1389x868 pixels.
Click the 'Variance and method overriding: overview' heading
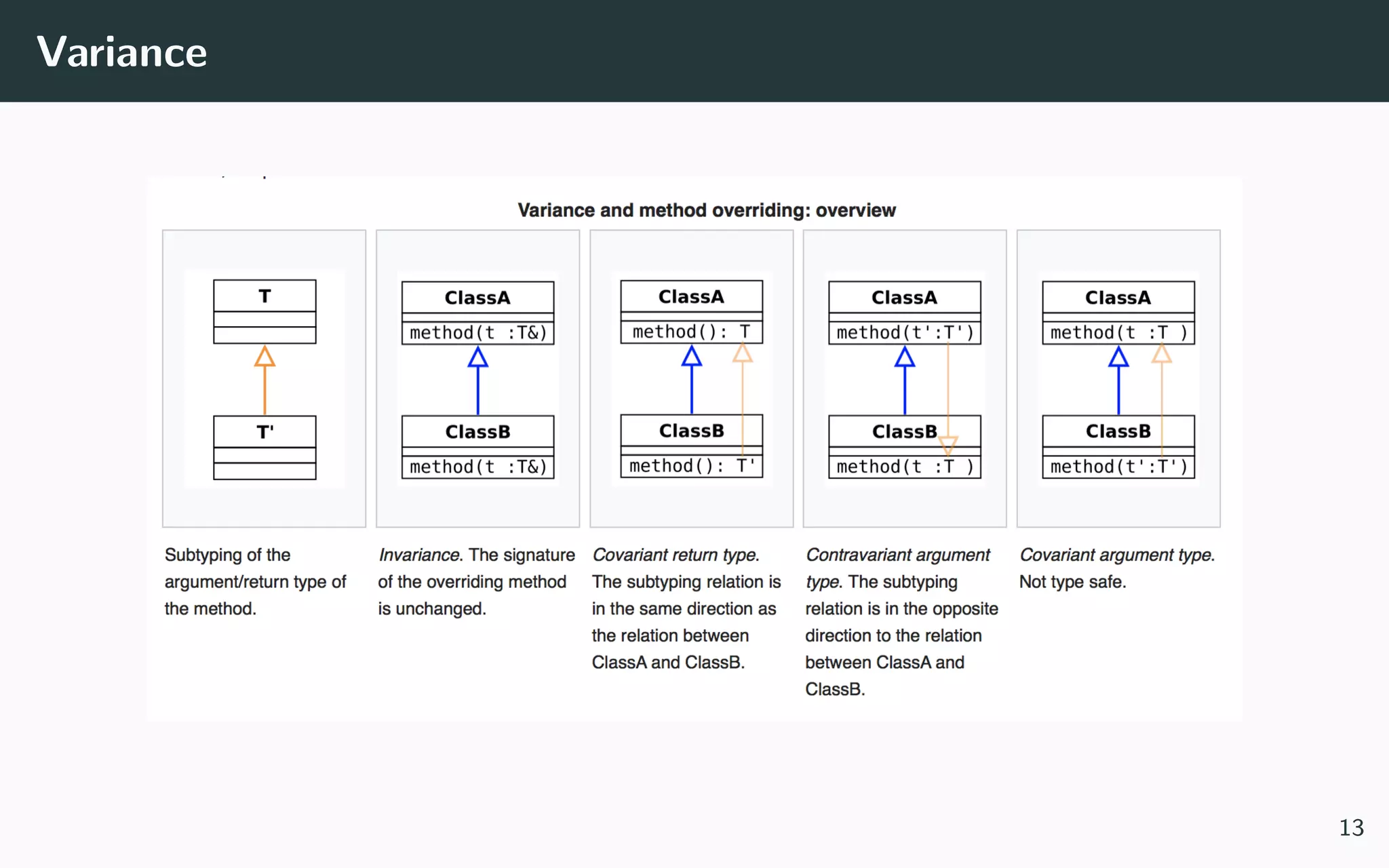(x=707, y=210)
